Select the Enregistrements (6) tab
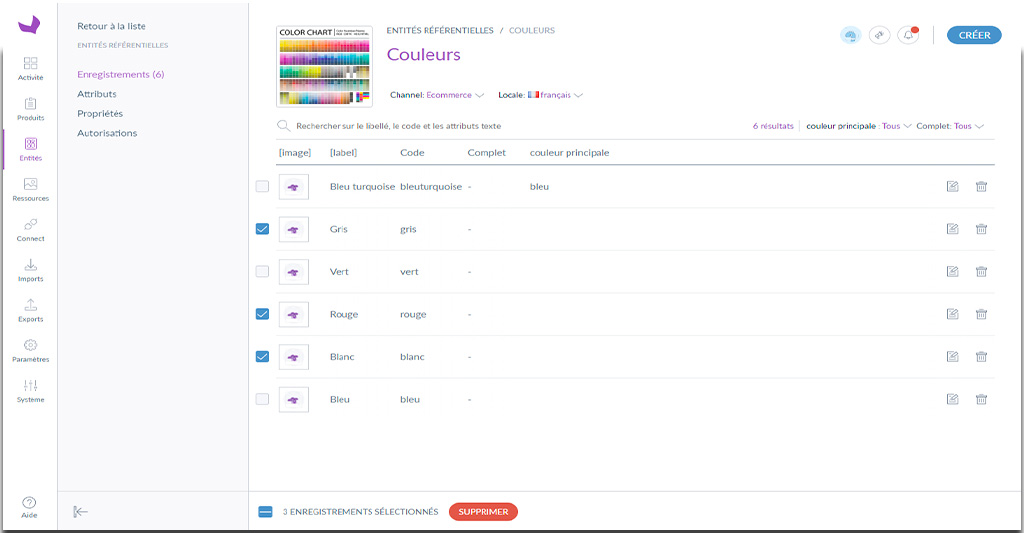 pos(121,74)
